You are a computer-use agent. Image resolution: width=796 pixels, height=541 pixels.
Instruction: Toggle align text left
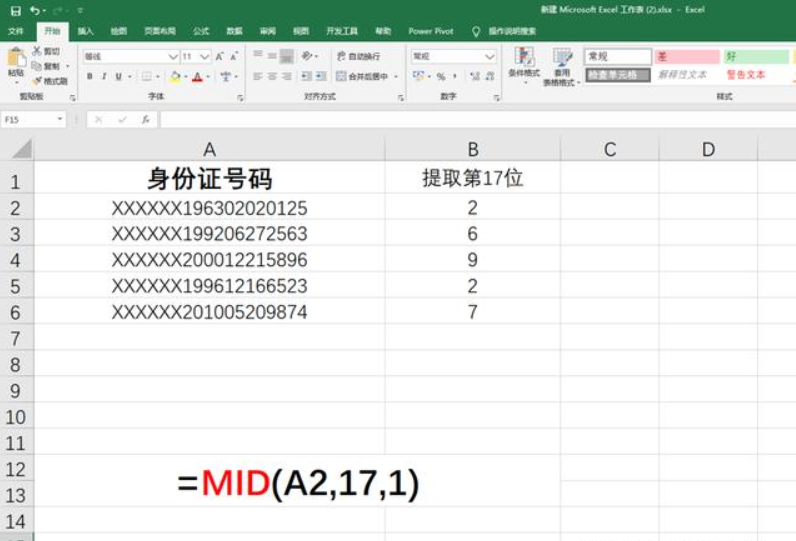point(258,76)
